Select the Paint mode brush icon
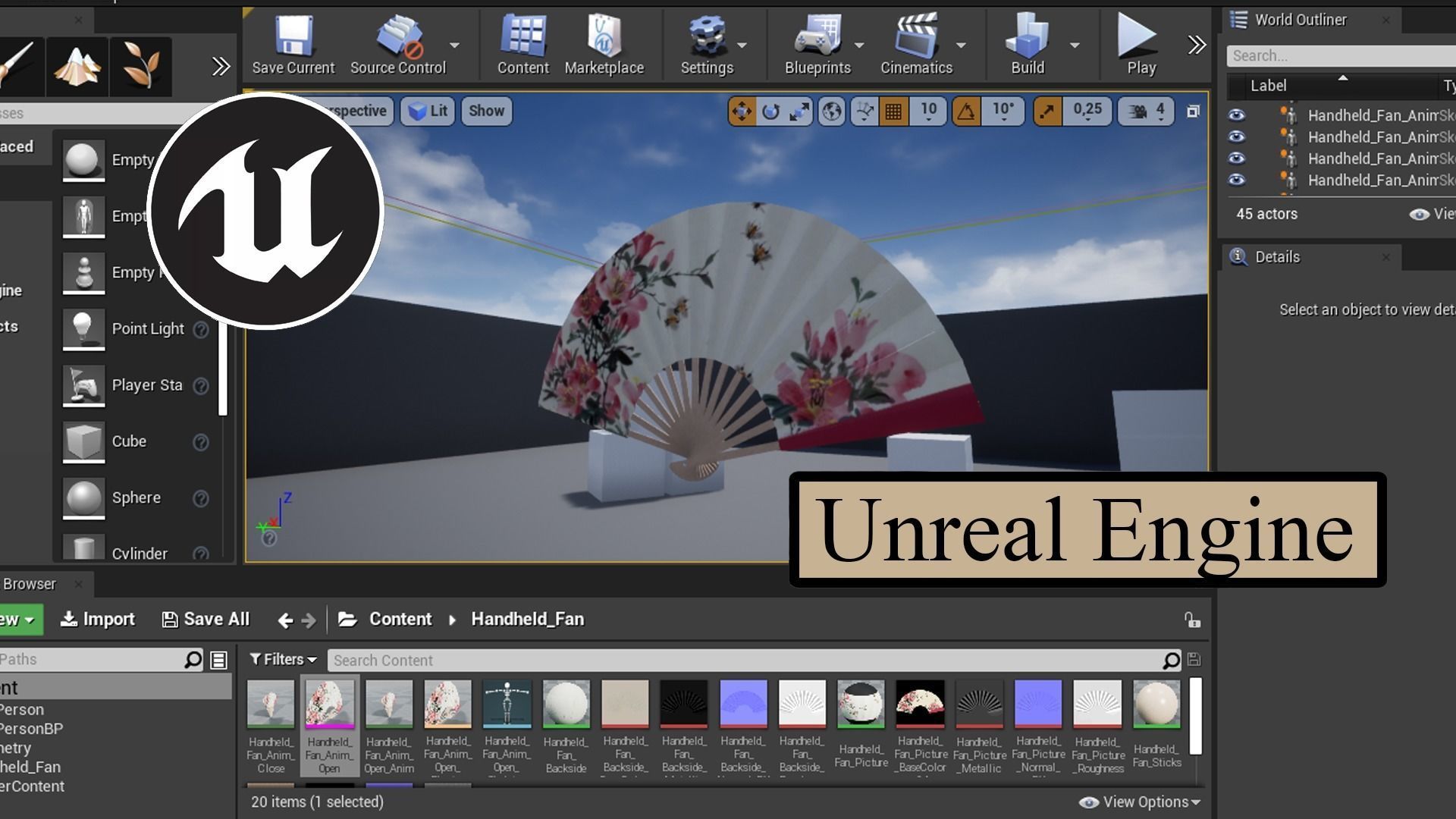 pos(18,66)
